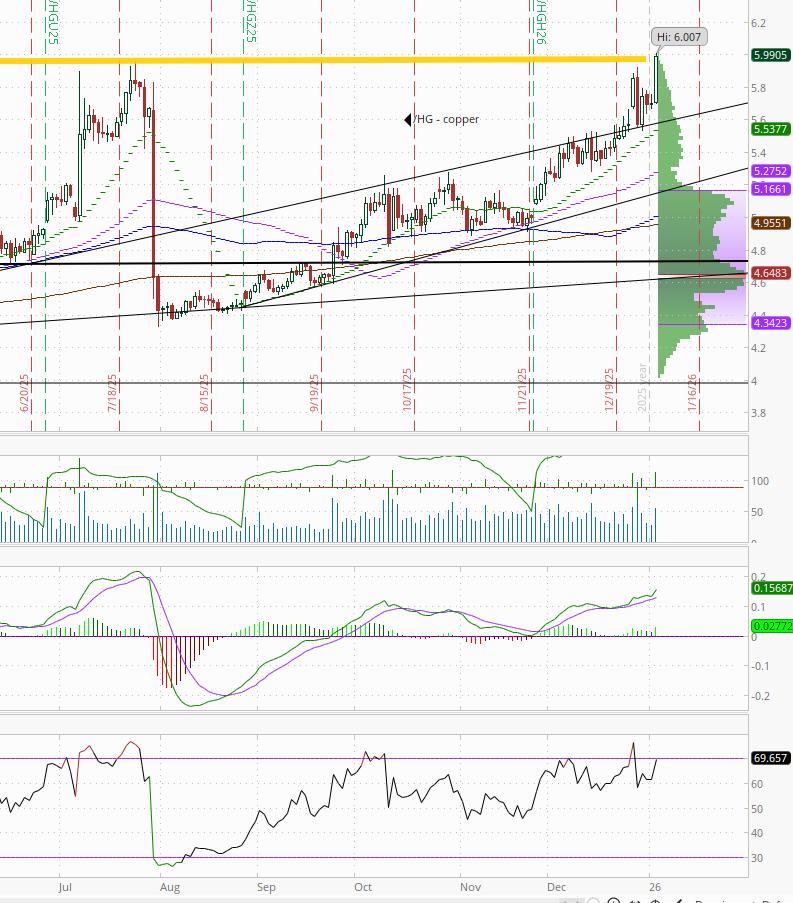Select the /HG - copper chart label

(446, 119)
